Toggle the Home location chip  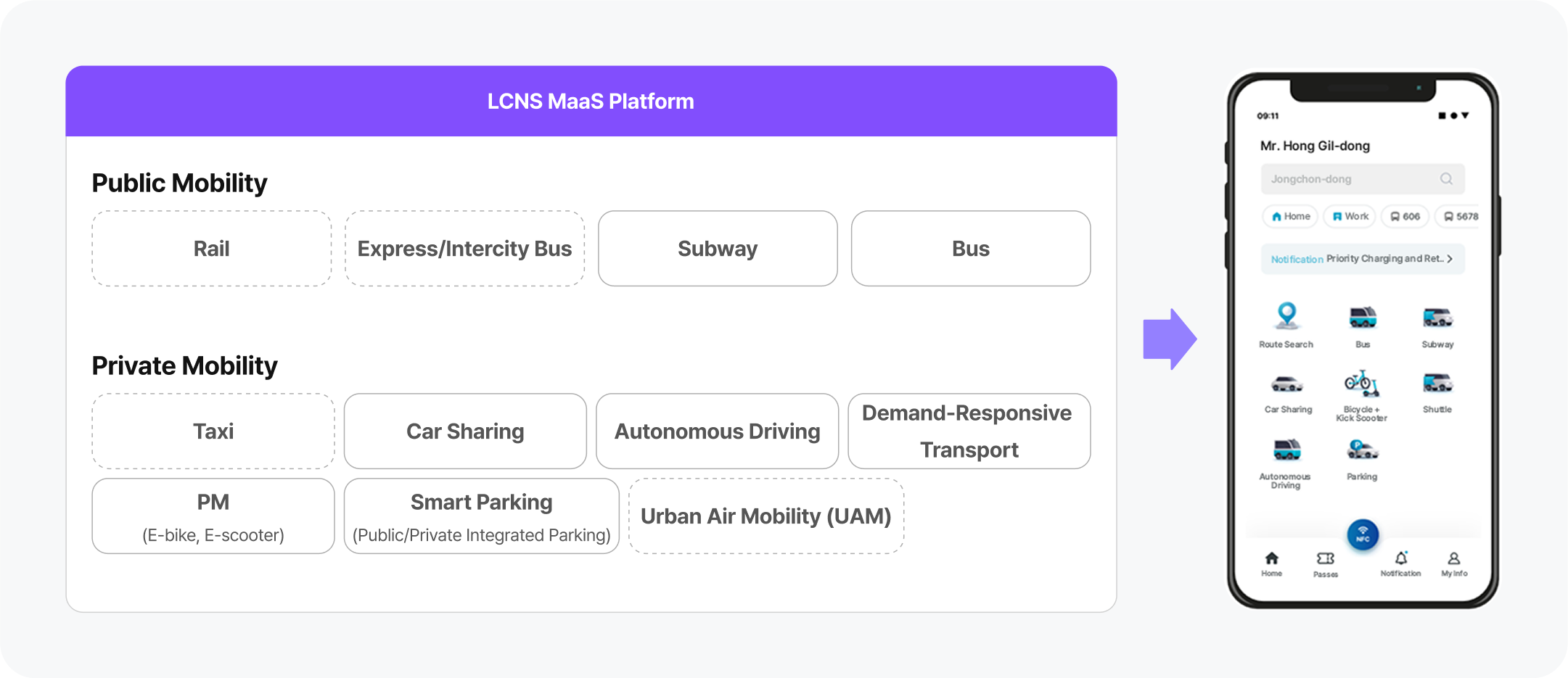(x=1290, y=216)
